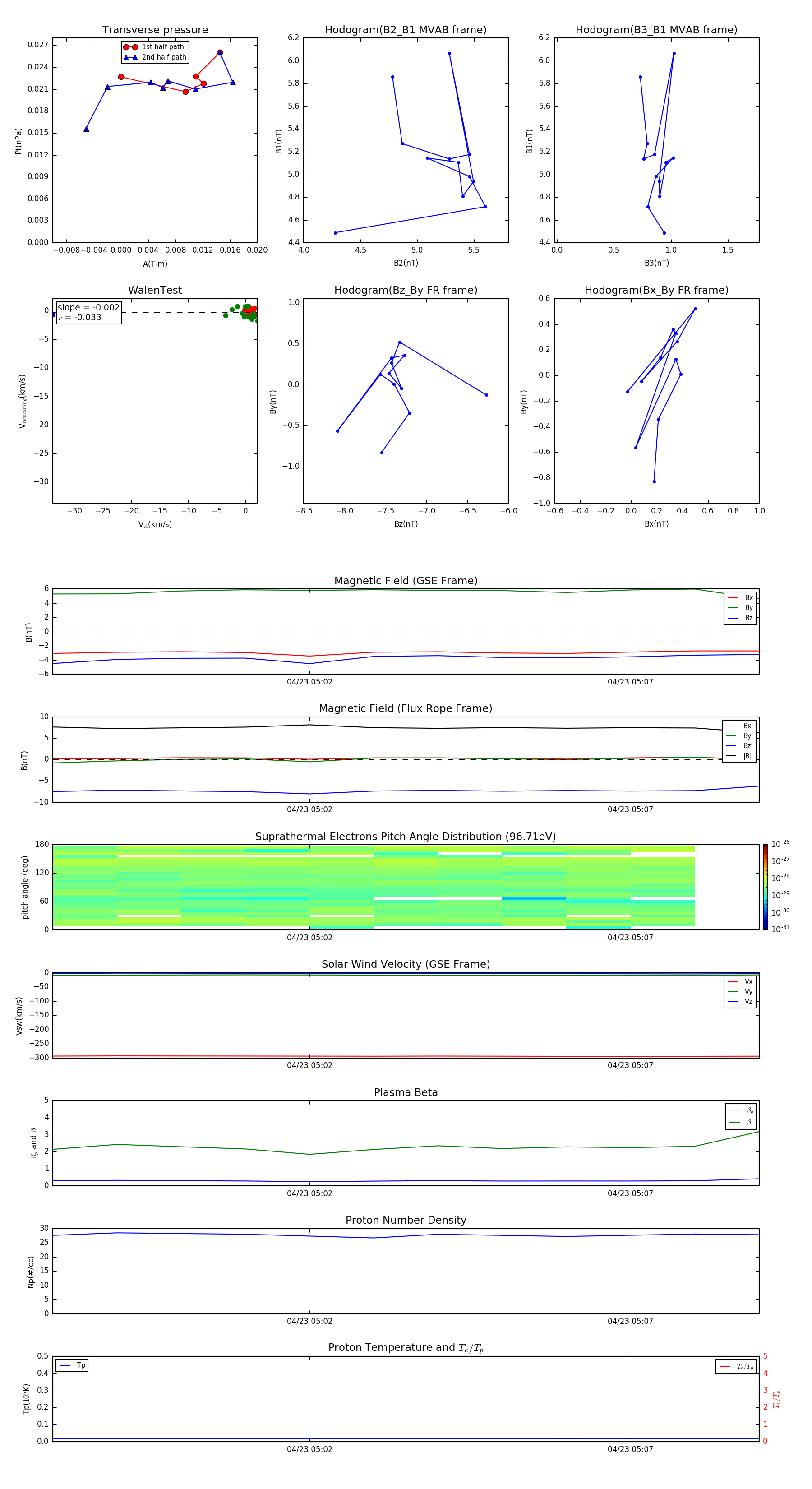Click the 'Tp' legend entry
This screenshot has height=1489, width=812.
point(72,1365)
